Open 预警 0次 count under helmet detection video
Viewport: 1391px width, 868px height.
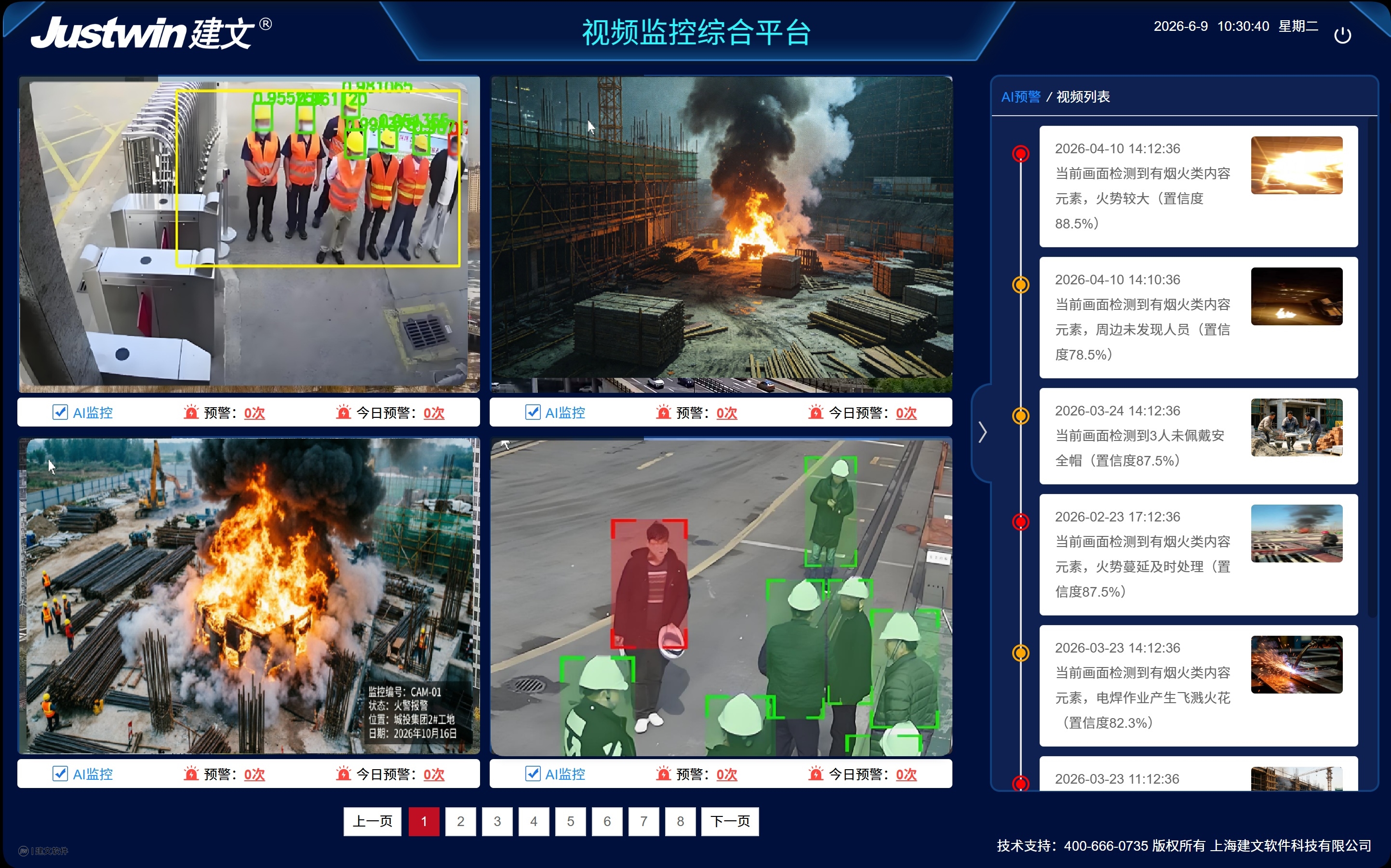(727, 775)
